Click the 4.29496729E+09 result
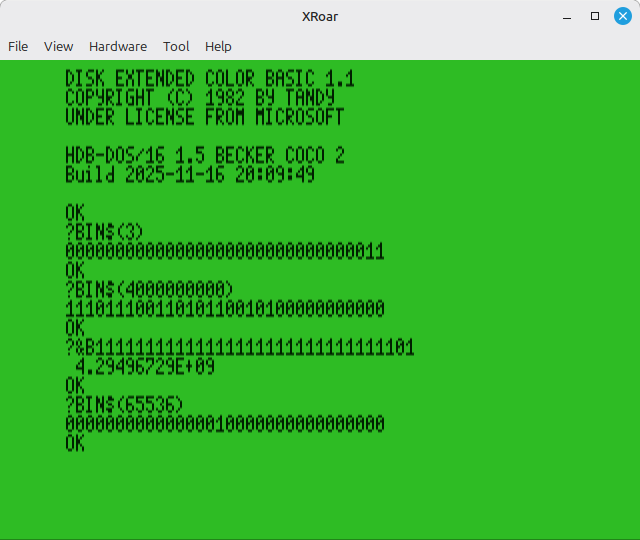640x540 pixels. click(x=145, y=367)
